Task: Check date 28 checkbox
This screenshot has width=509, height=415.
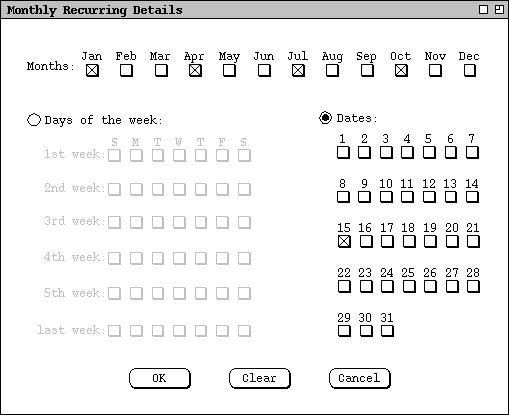Action: 473,286
